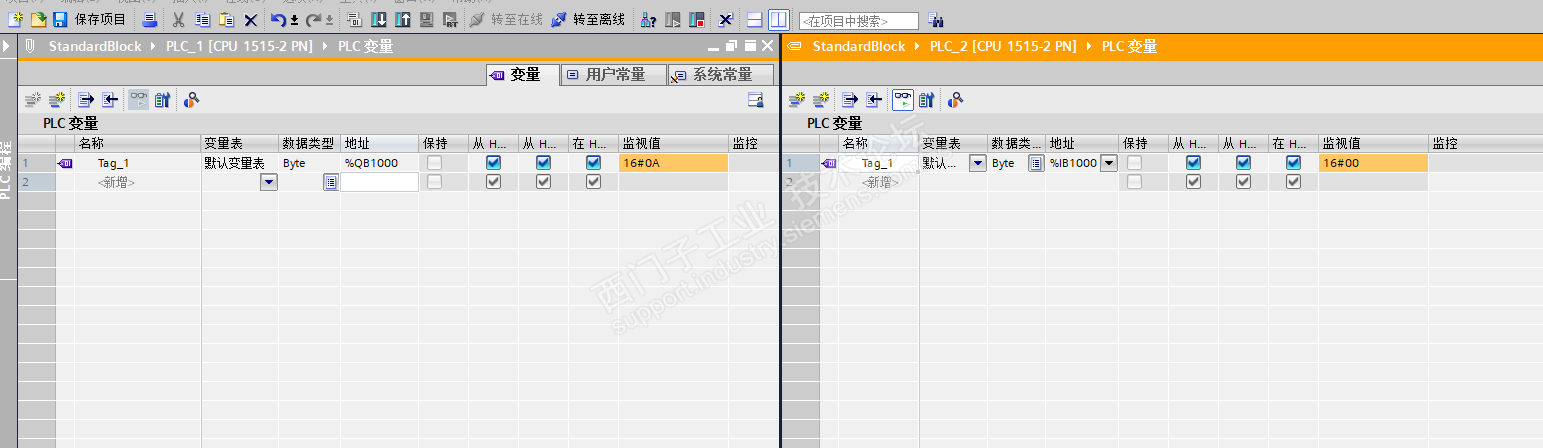Click insert row icon in PLC_1 toolbar

coord(34,99)
